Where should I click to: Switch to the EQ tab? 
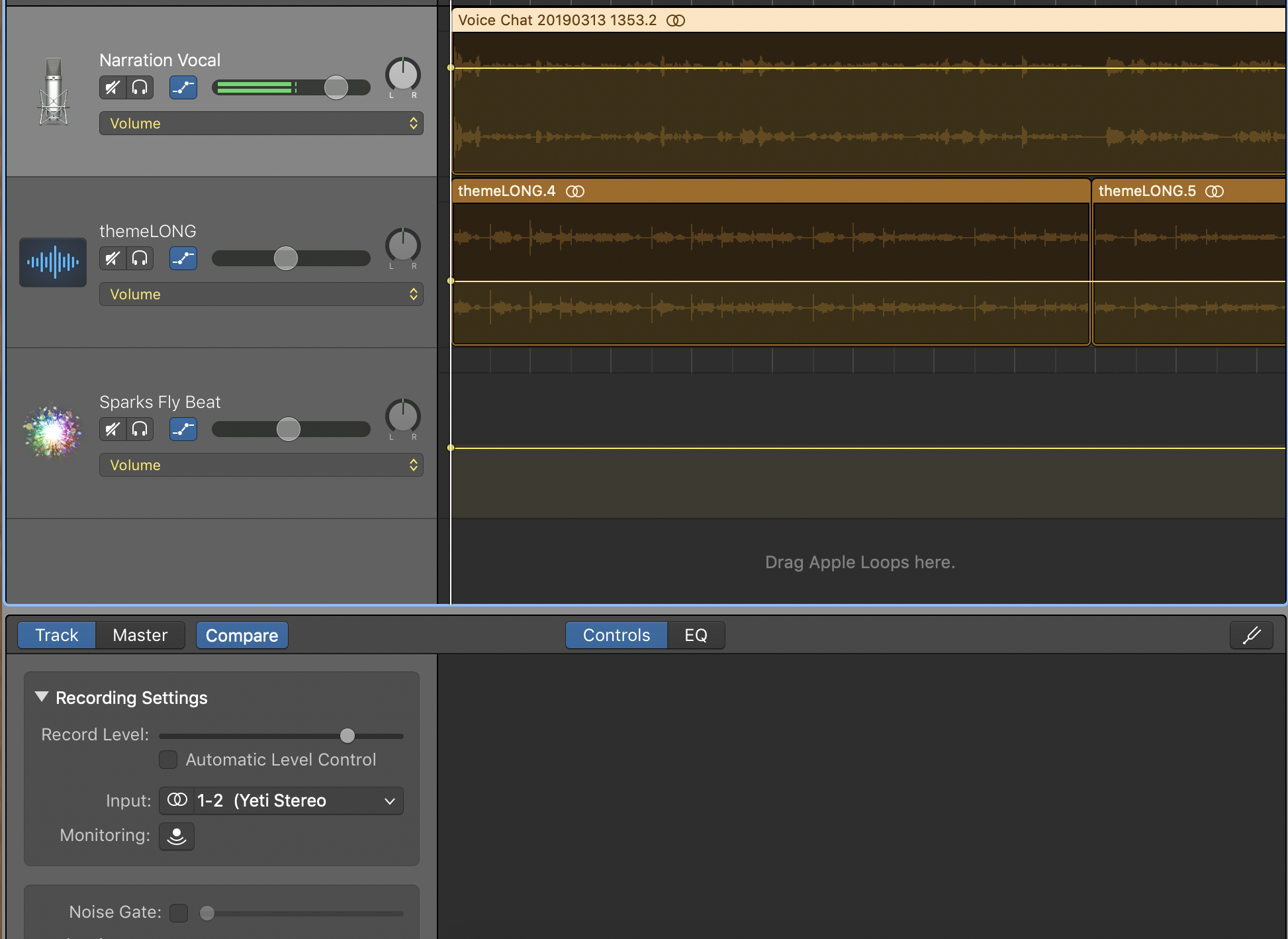[696, 636]
